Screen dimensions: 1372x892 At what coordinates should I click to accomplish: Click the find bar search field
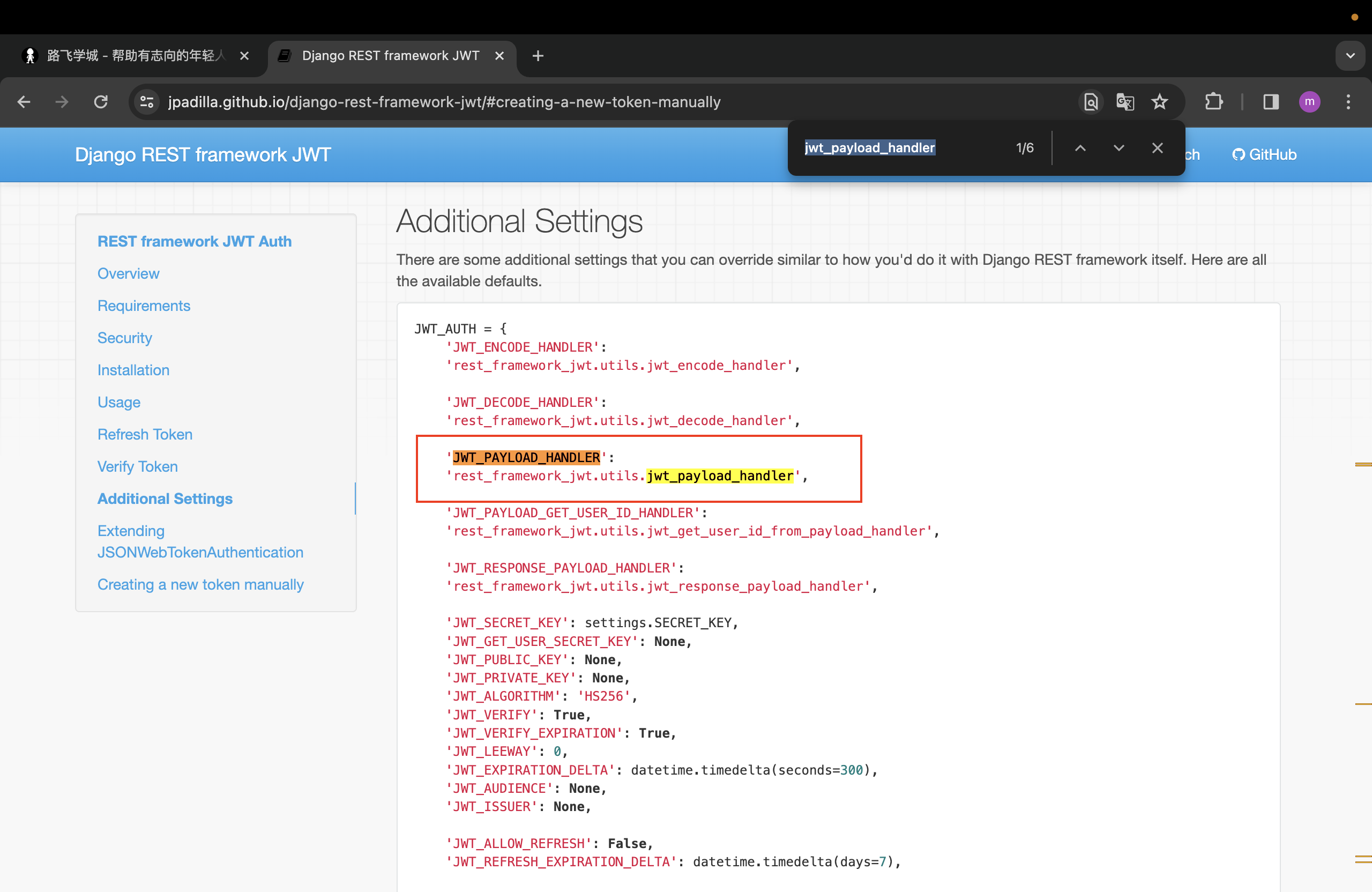[902, 148]
